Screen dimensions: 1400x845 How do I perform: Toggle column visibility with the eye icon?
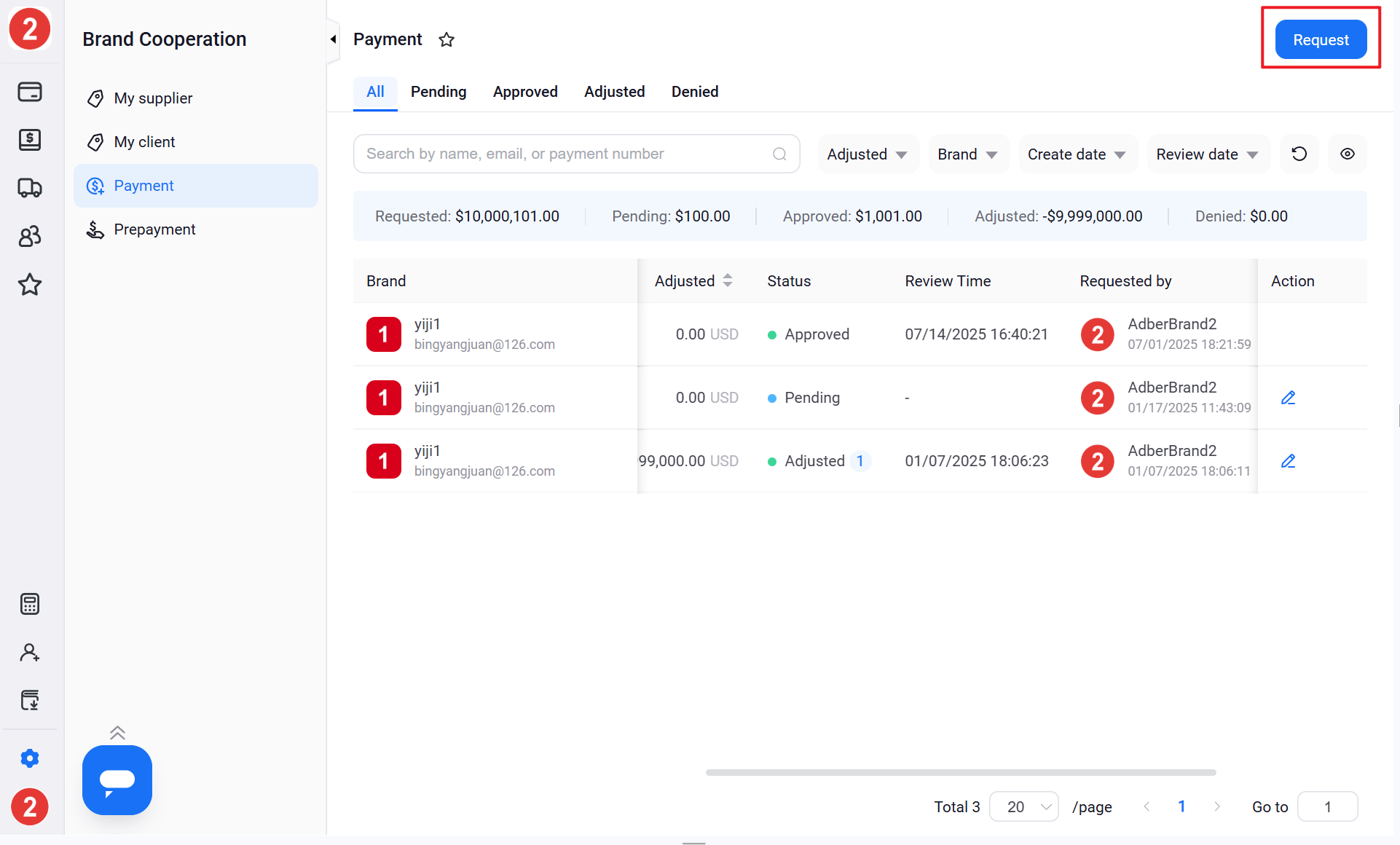pos(1348,154)
